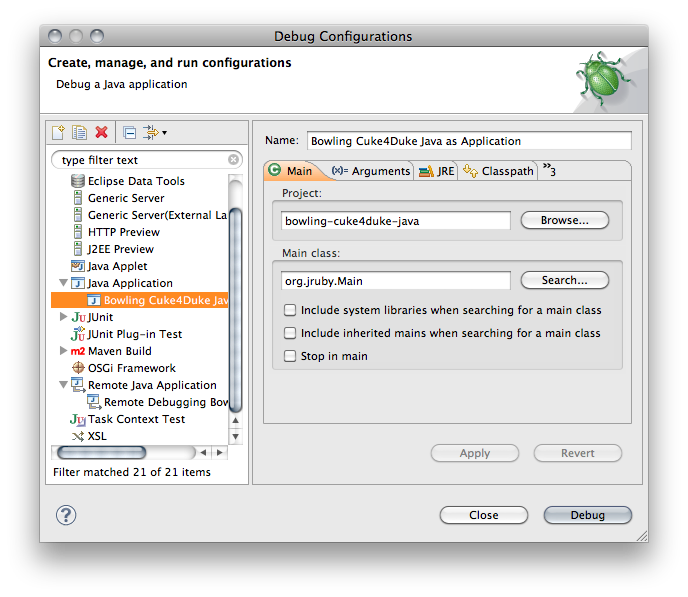Click the Java Application icon
This screenshot has width=688, height=597.
78,283
